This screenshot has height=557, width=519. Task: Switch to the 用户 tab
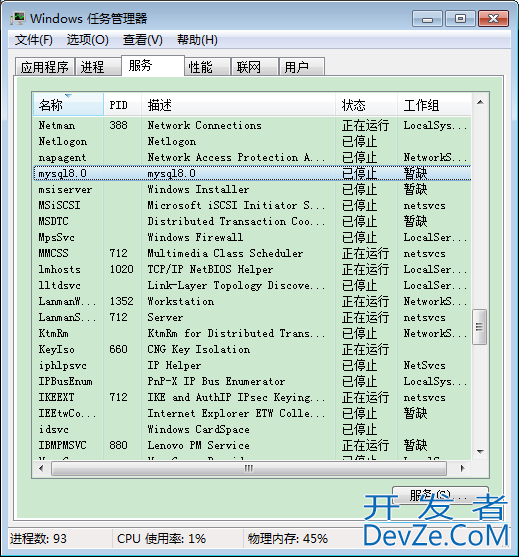(x=302, y=67)
